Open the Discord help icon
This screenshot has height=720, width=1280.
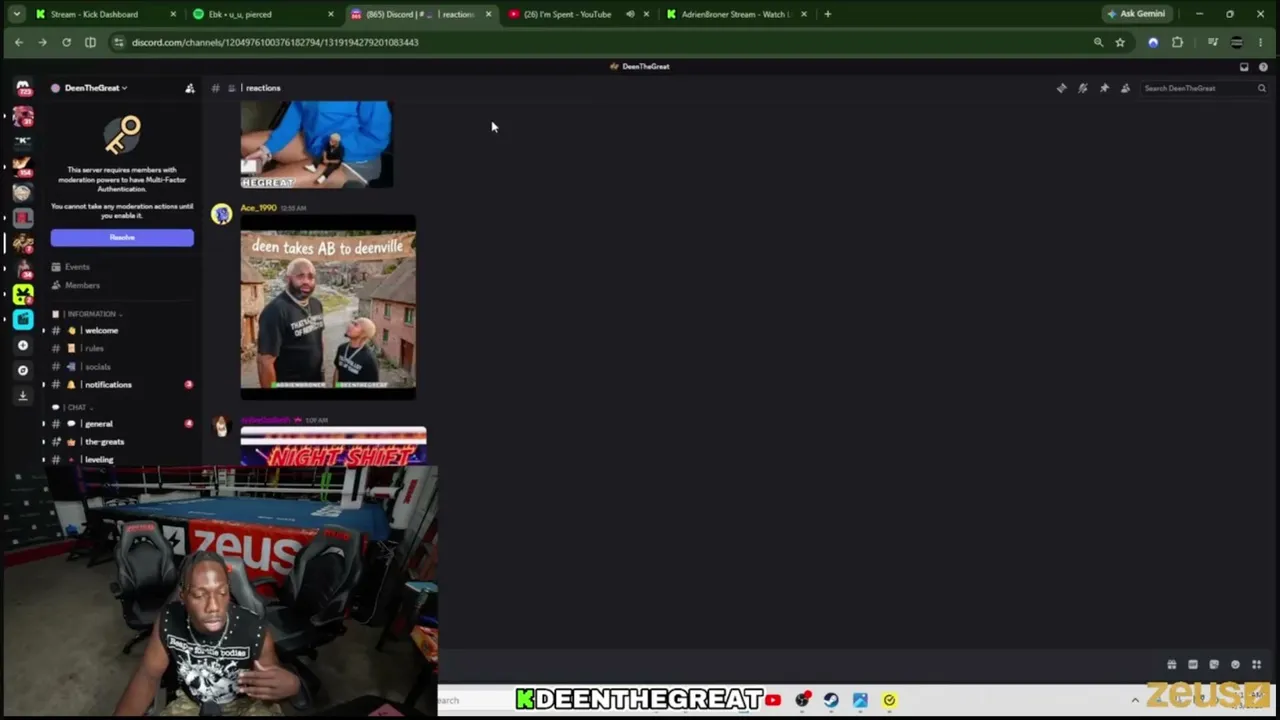pyautogui.click(x=1263, y=67)
